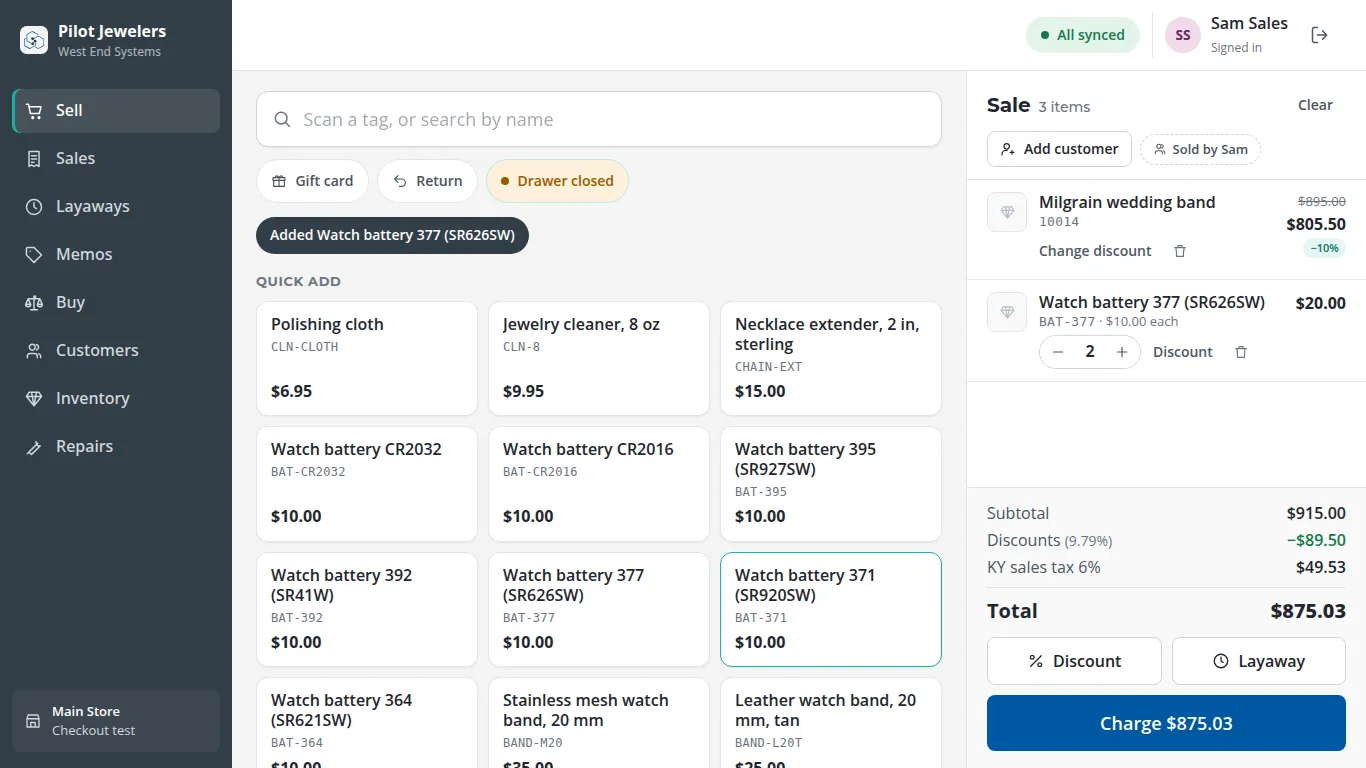Click the Layaway button
This screenshot has height=768, width=1366.
(1259, 661)
